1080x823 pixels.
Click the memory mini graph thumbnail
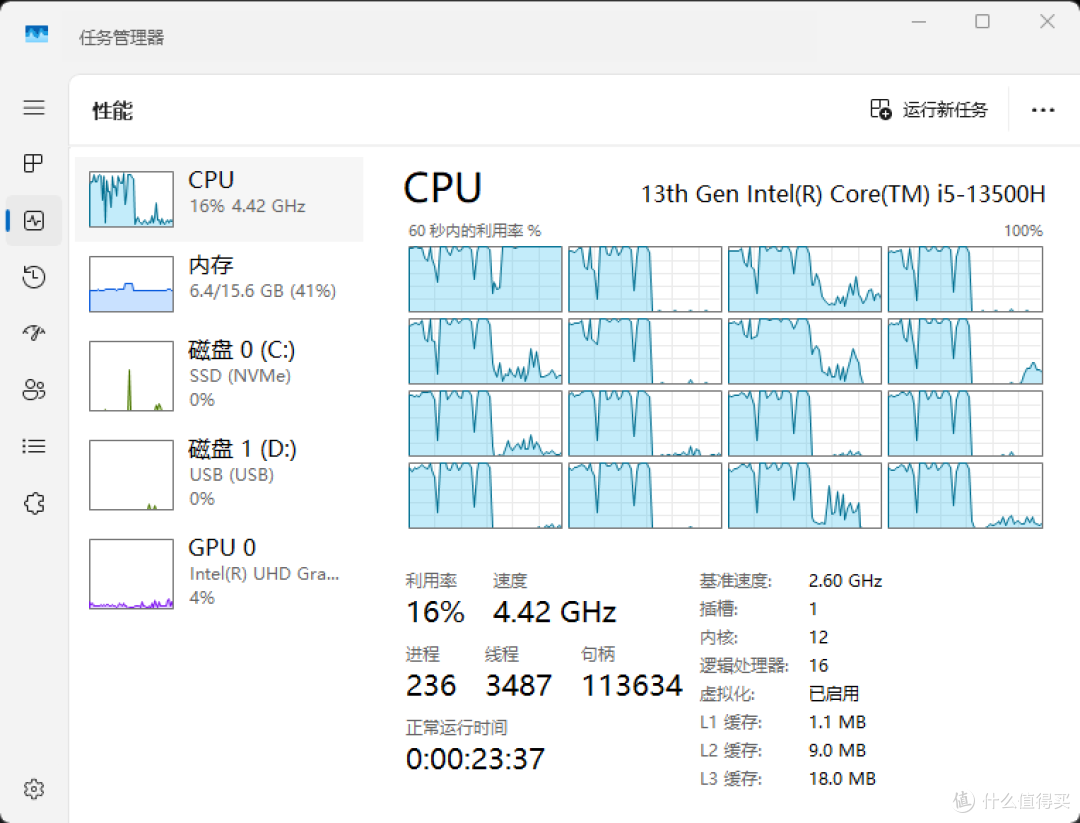point(132,284)
